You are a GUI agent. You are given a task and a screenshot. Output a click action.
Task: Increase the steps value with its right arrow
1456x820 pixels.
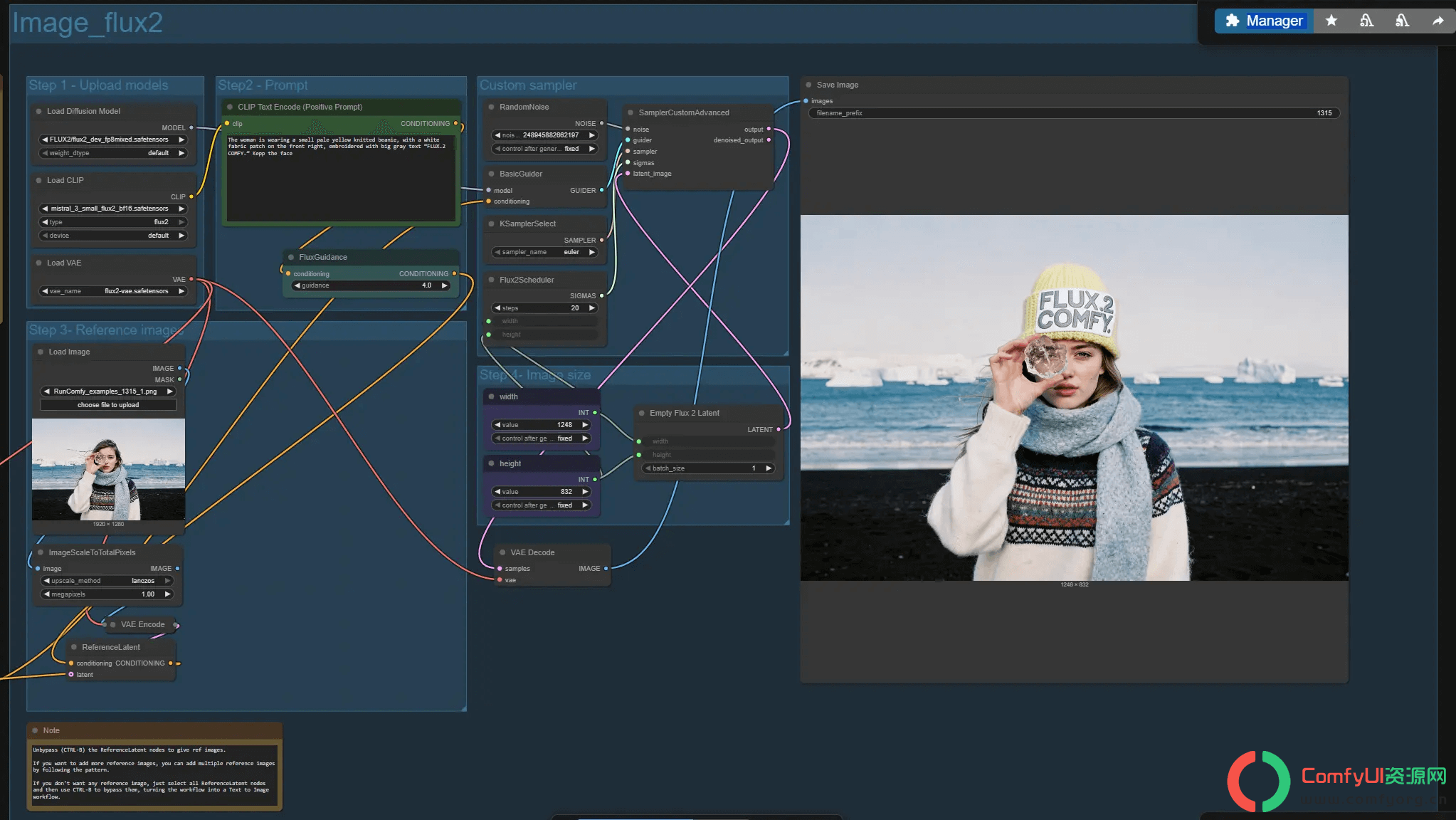(591, 308)
